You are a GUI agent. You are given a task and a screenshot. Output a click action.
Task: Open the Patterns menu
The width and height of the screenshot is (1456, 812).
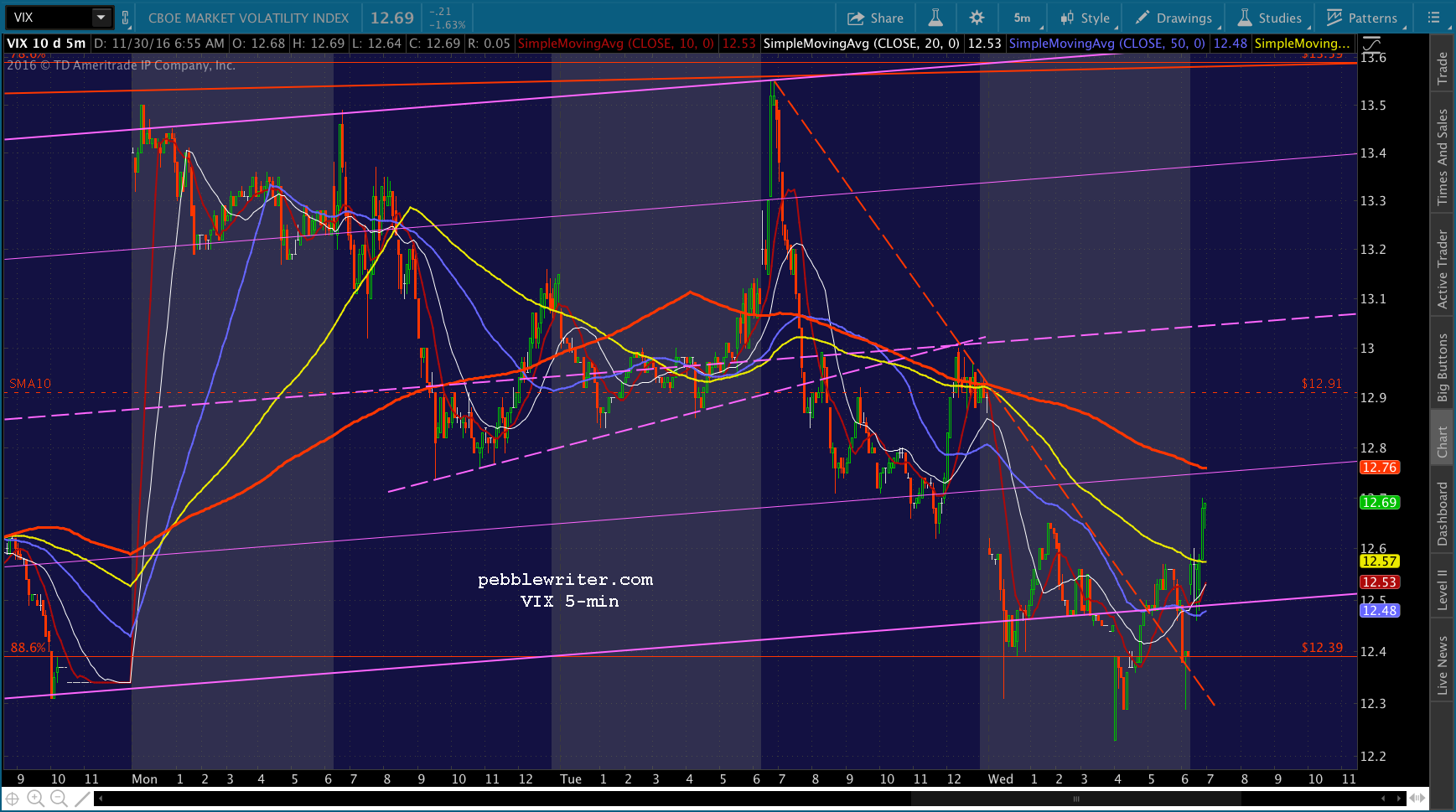(x=1361, y=18)
